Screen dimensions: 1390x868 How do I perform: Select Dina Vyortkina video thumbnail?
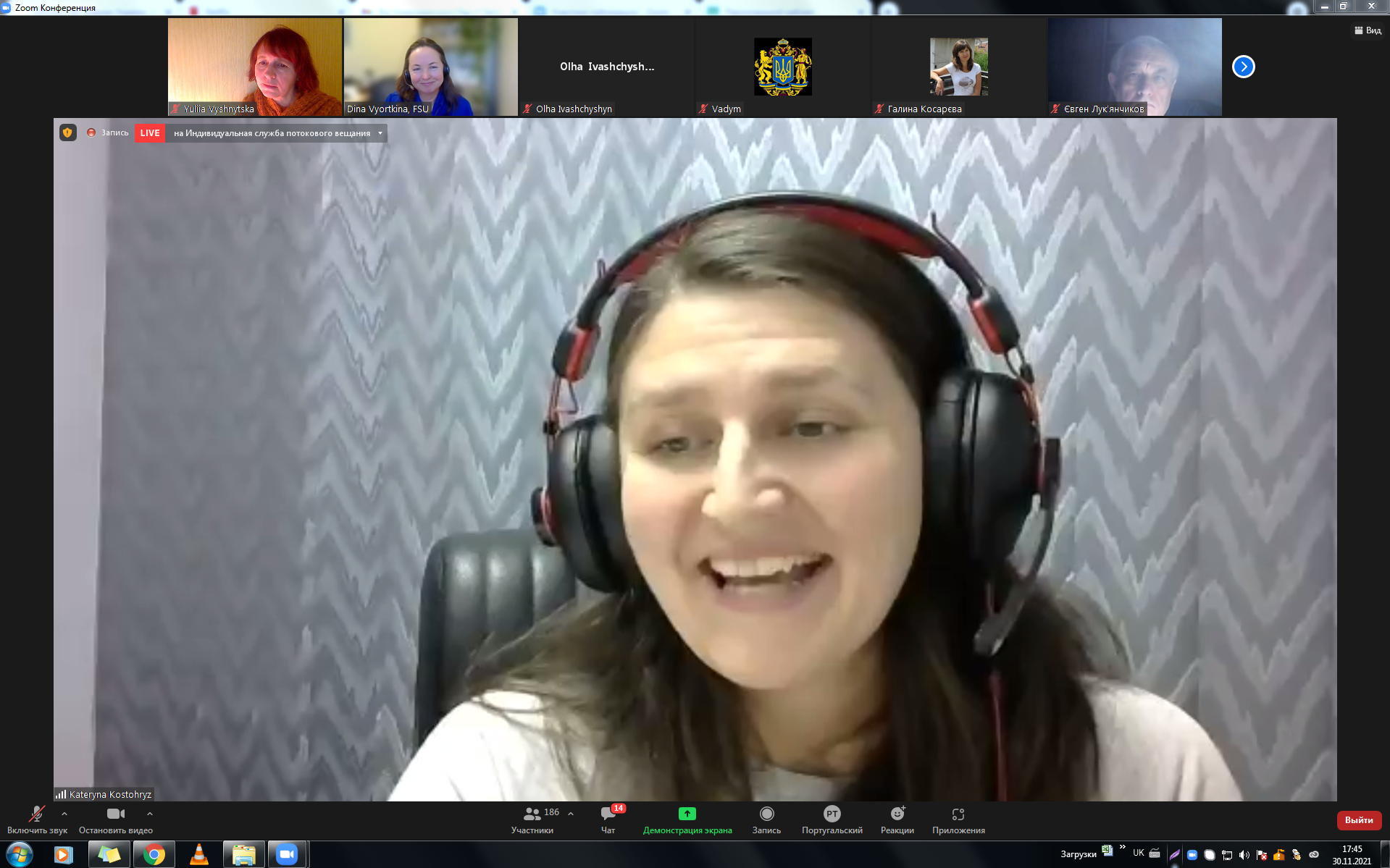coord(430,67)
